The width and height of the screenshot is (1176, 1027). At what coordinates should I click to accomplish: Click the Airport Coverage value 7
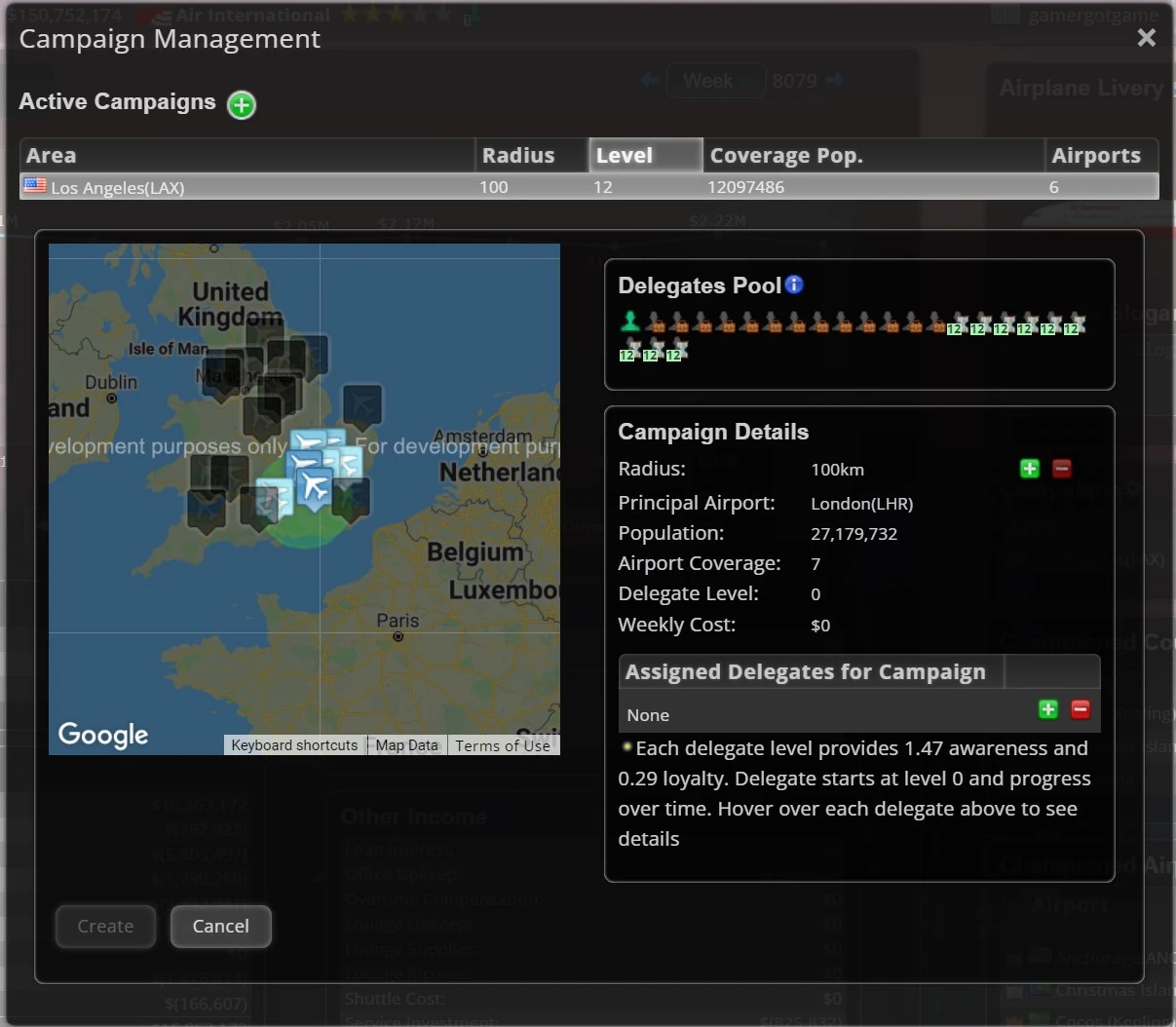coord(816,564)
